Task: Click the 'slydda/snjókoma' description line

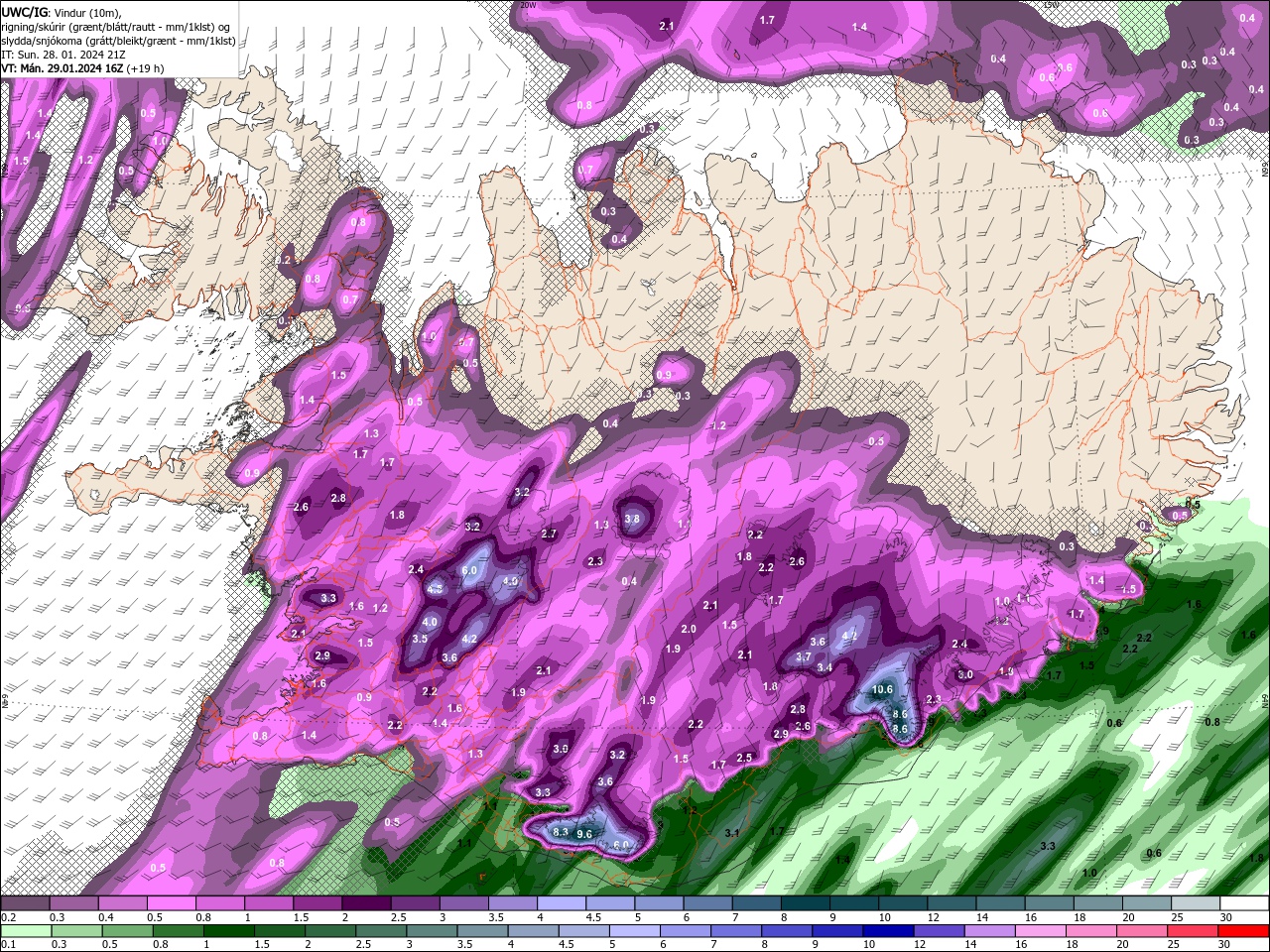Action: pos(119,41)
